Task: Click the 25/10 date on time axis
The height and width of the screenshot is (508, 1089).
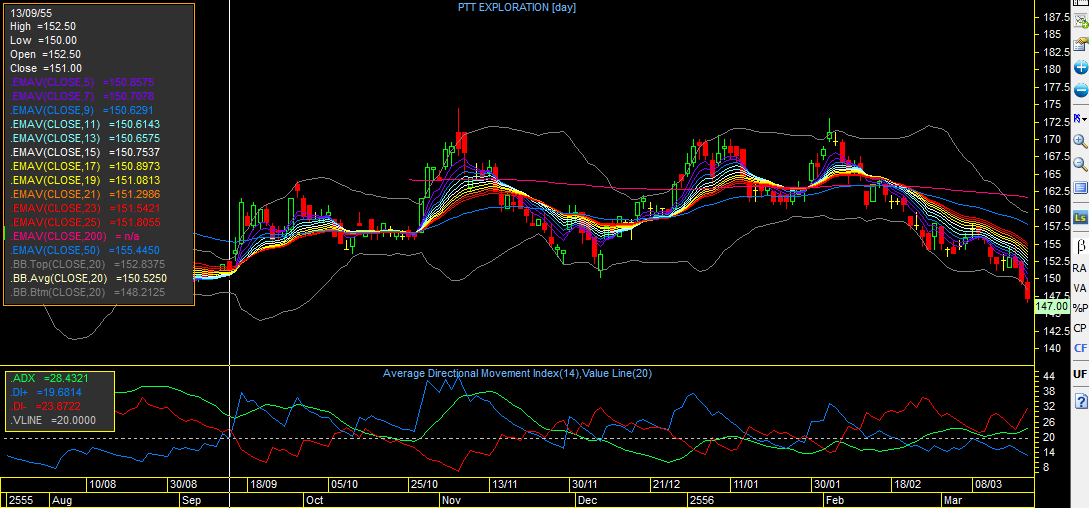Action: 424,484
